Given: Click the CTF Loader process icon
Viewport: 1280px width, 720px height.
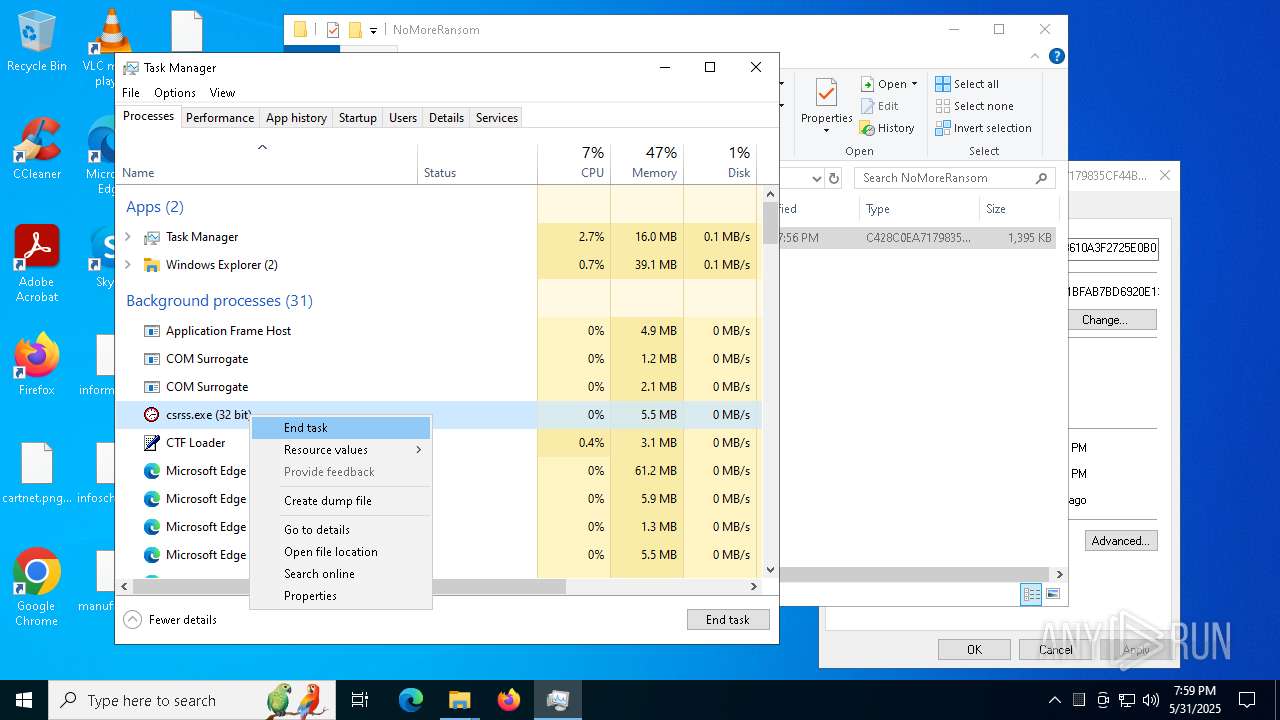Looking at the screenshot, I should (151, 442).
